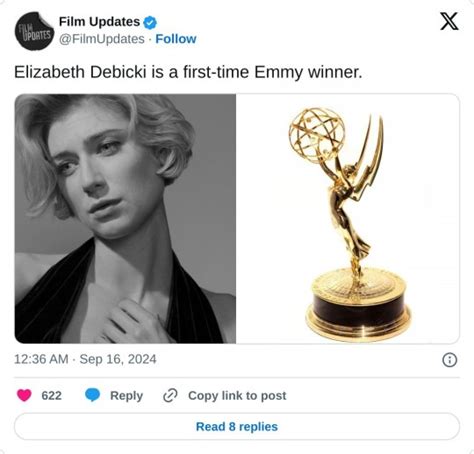Open the tweet info circle icon
Image resolution: width=474 pixels, height=454 pixels.
(x=449, y=360)
